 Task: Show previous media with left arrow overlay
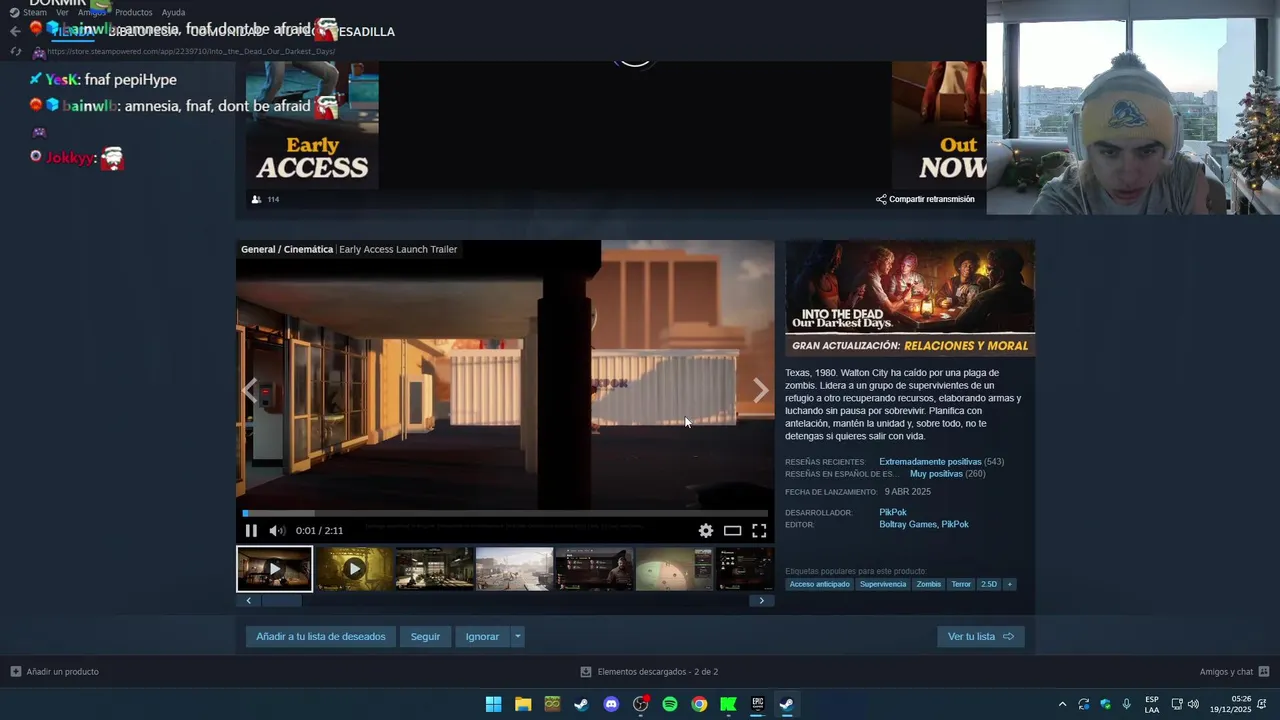[250, 390]
